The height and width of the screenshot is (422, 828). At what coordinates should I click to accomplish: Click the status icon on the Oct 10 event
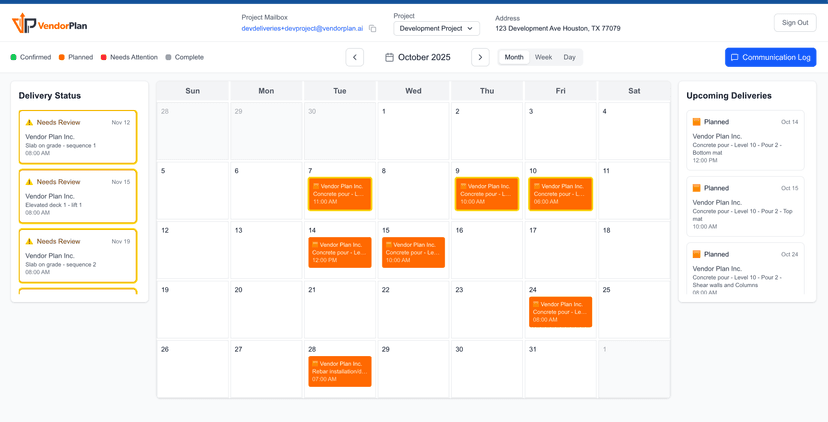537,186
